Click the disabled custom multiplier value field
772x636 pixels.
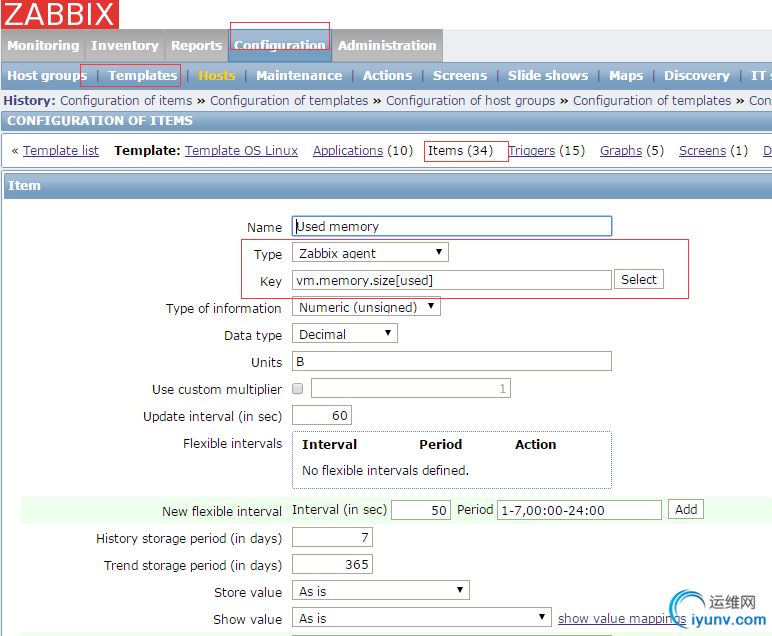click(x=411, y=388)
